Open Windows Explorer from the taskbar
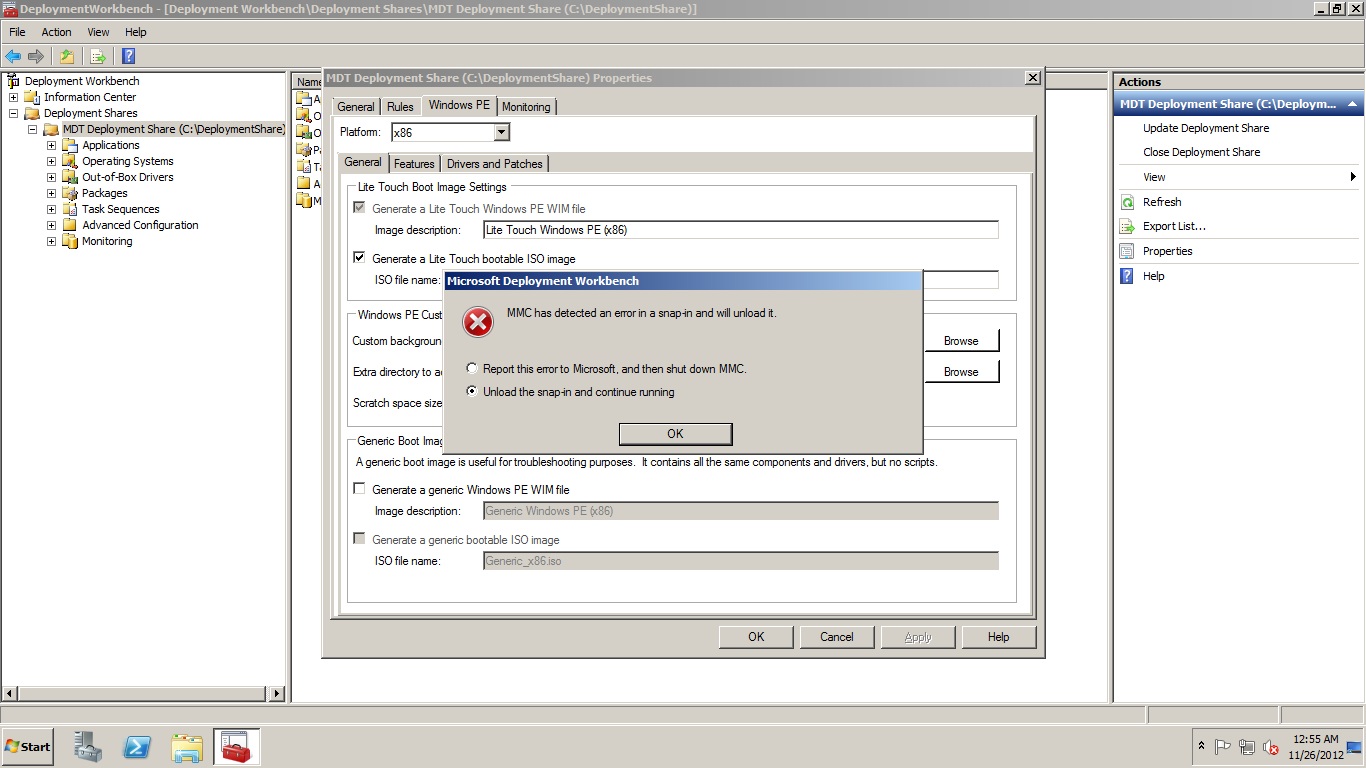Screen dimensions: 1366x768 point(187,747)
